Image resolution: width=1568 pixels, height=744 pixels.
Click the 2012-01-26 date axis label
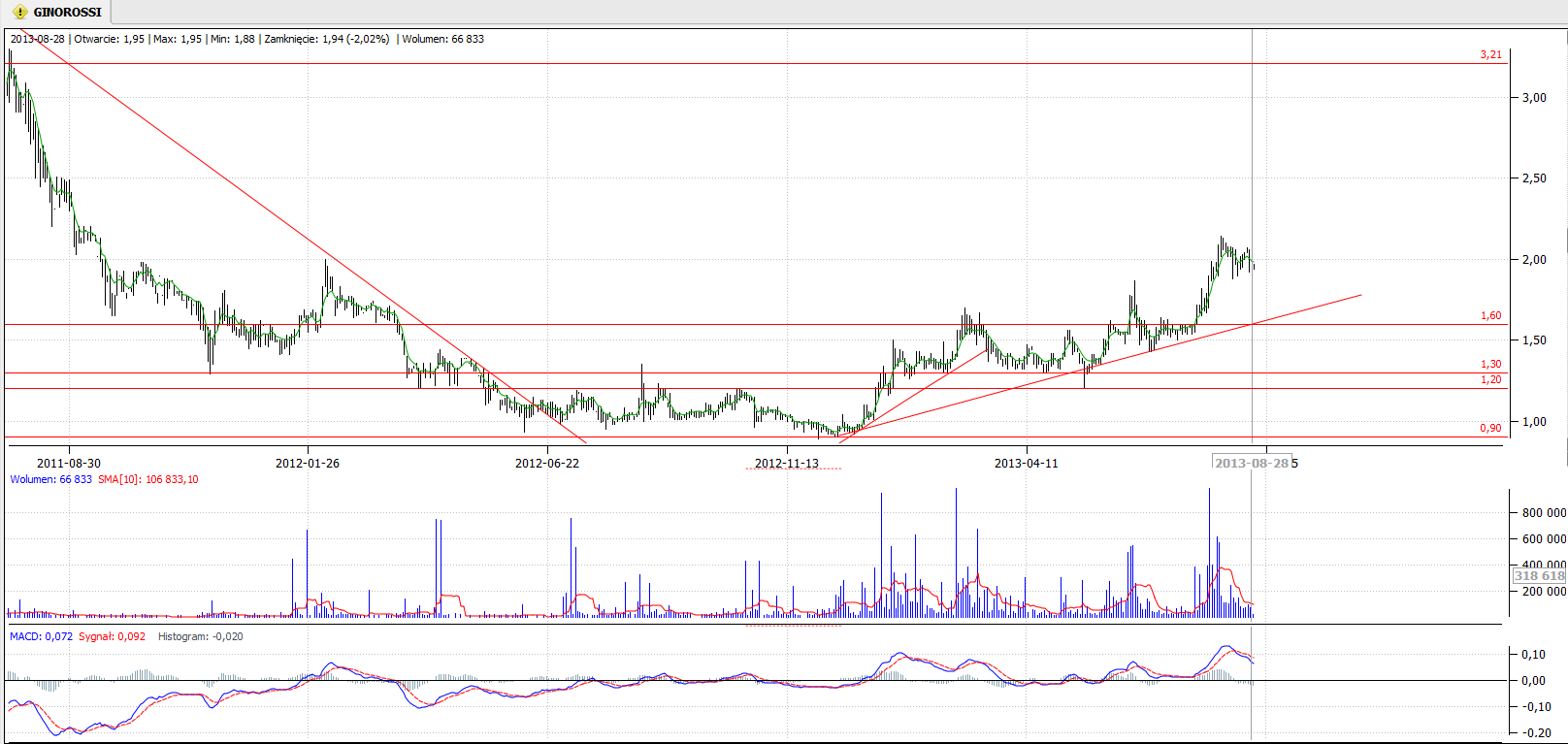308,463
